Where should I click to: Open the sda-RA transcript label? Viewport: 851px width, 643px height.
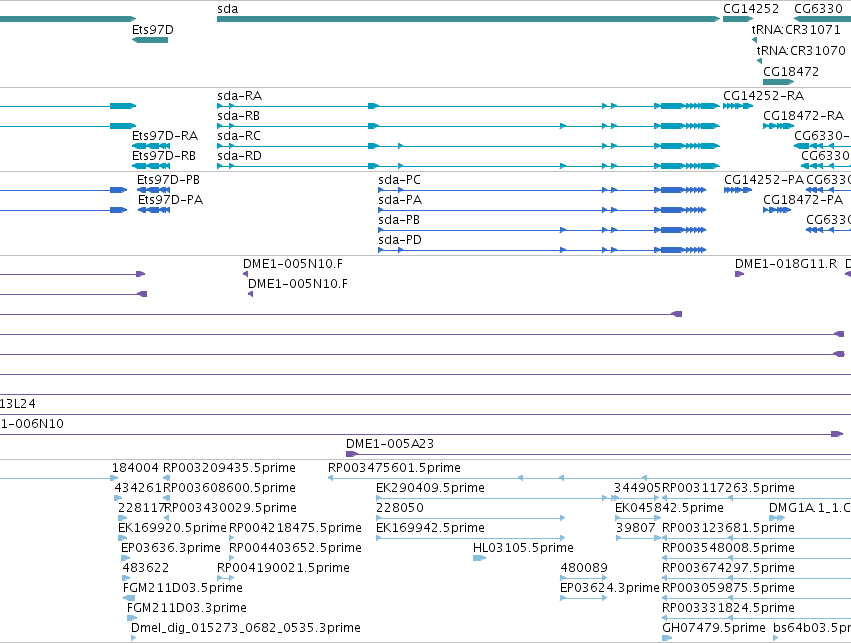point(239,96)
